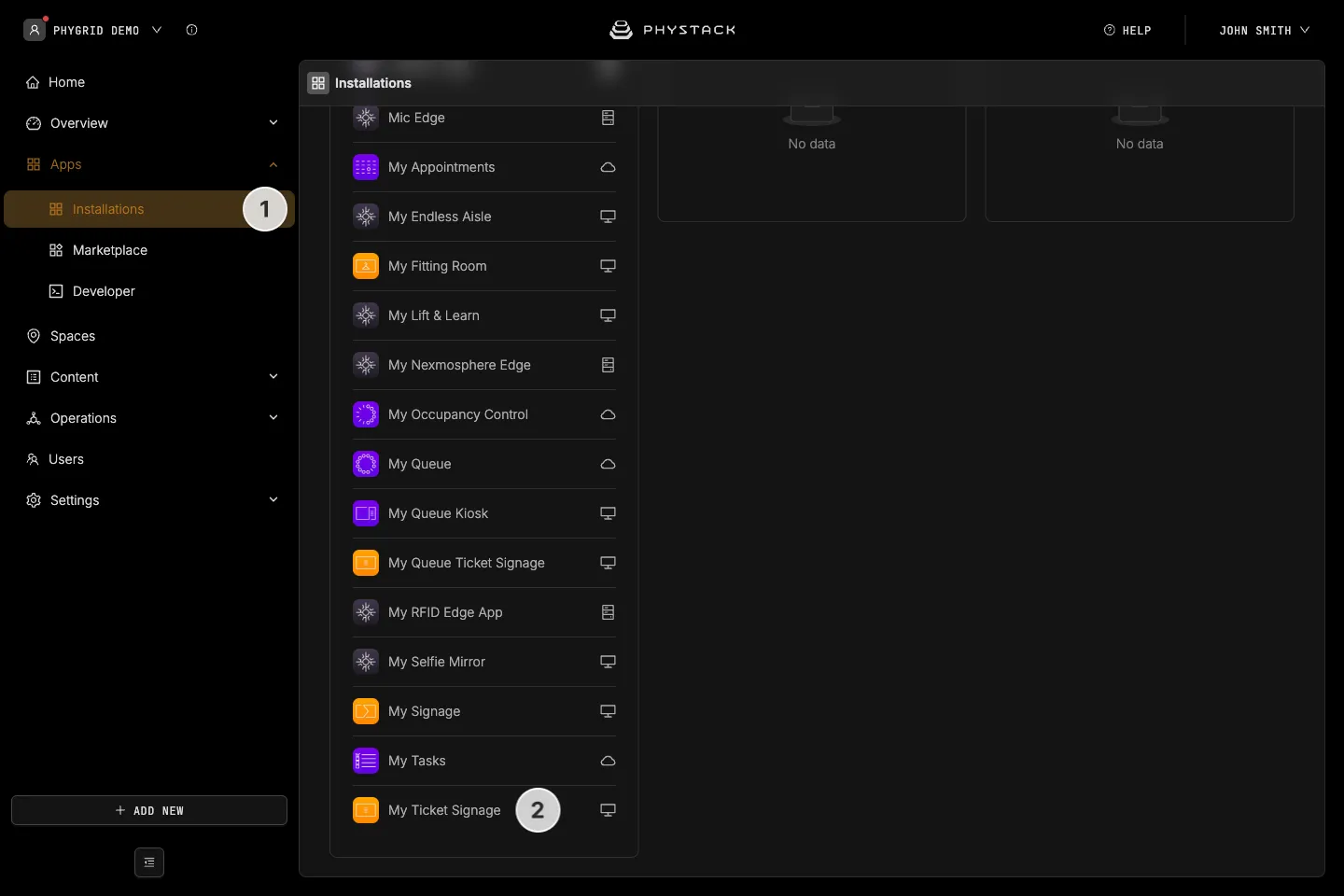Viewport: 1344px width, 896px height.
Task: Expand the Content section chevron
Action: pyautogui.click(x=273, y=377)
